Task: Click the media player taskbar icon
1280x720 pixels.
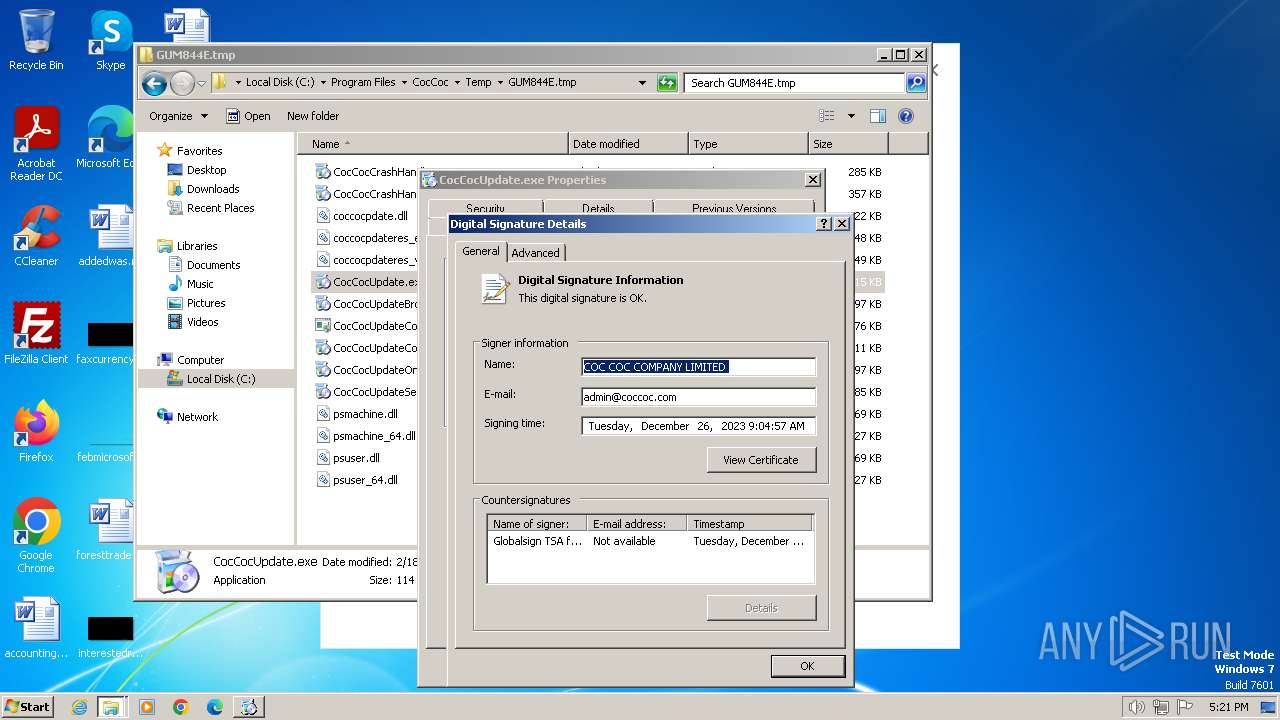Action: click(146, 707)
